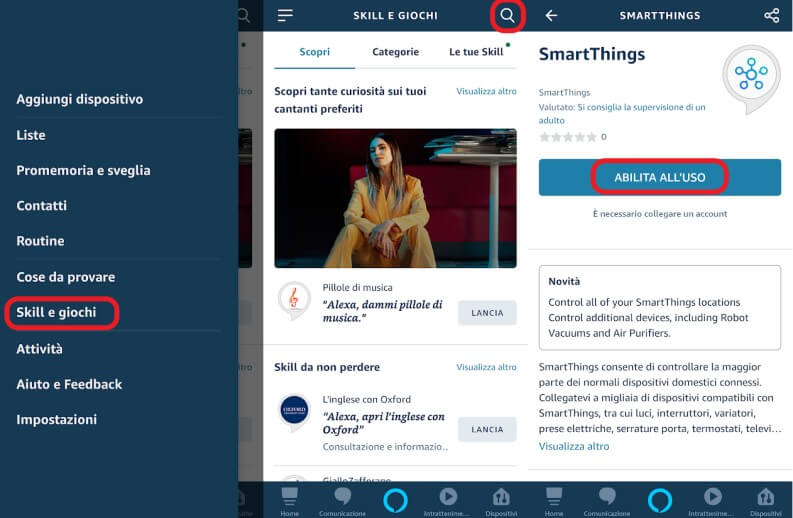Open Home in the right bottom bar
793x518 pixels.
pyautogui.click(x=554, y=502)
